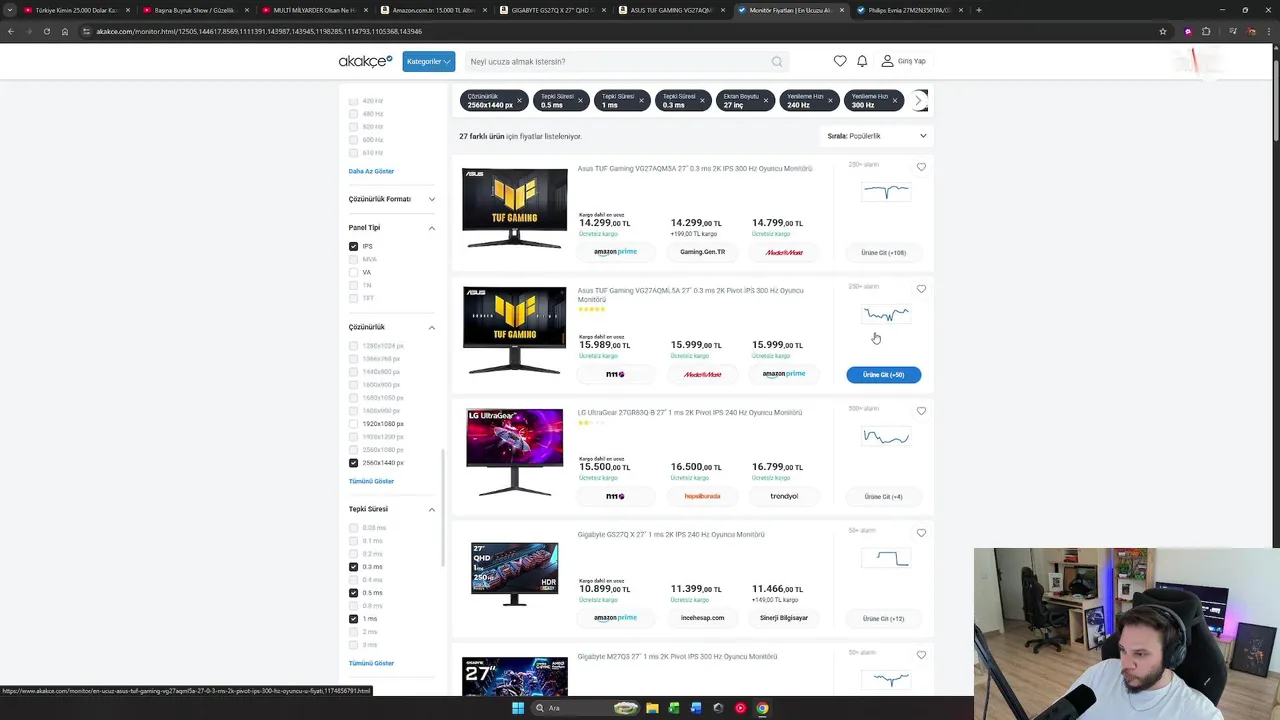This screenshot has height=720, width=1280.
Task: Remove the 0.3 ms Tepki Süresi chip
Action: coord(702,100)
